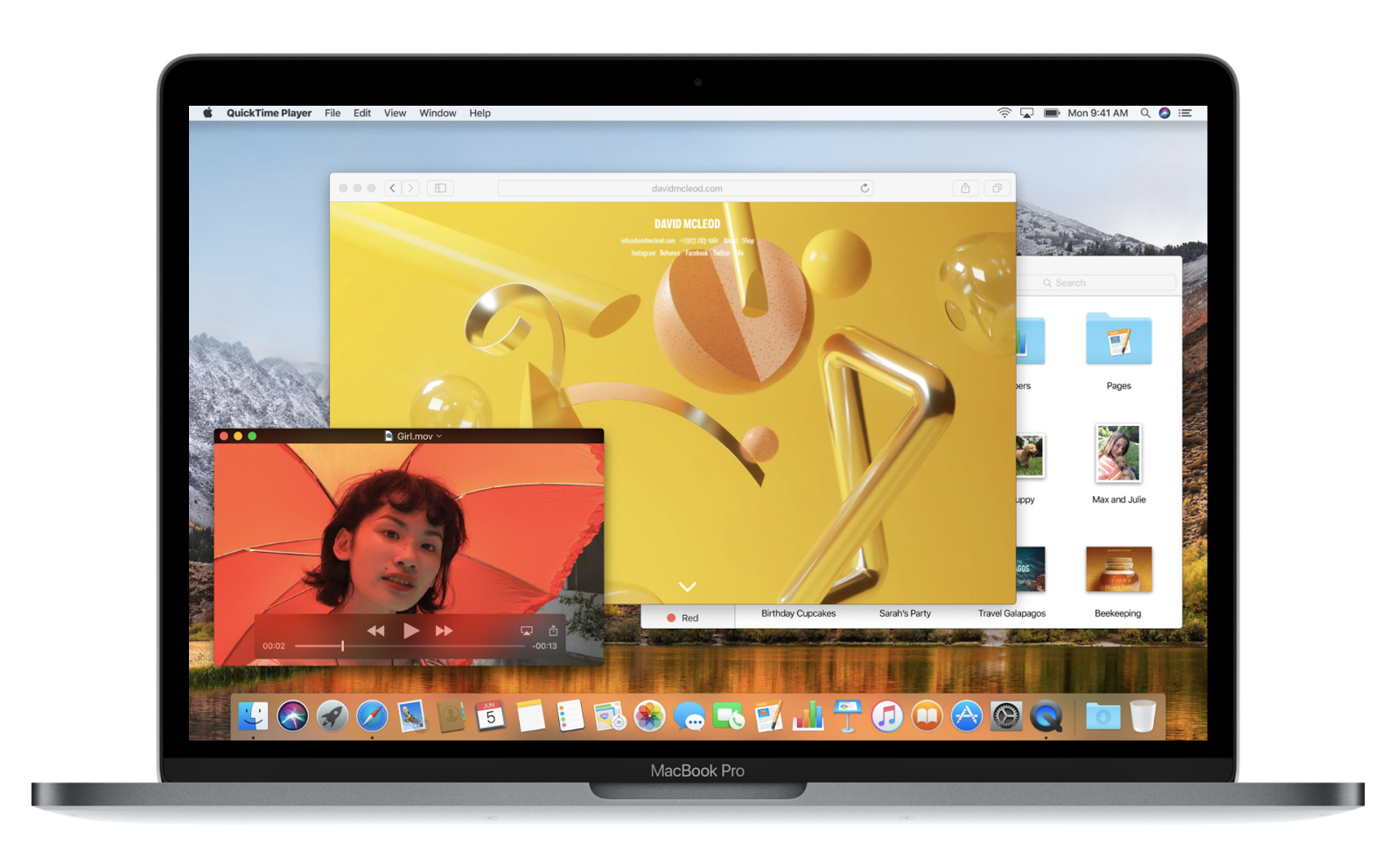Click AirPlay button in QuickTime controls
1400x865 pixels.
coord(527,630)
